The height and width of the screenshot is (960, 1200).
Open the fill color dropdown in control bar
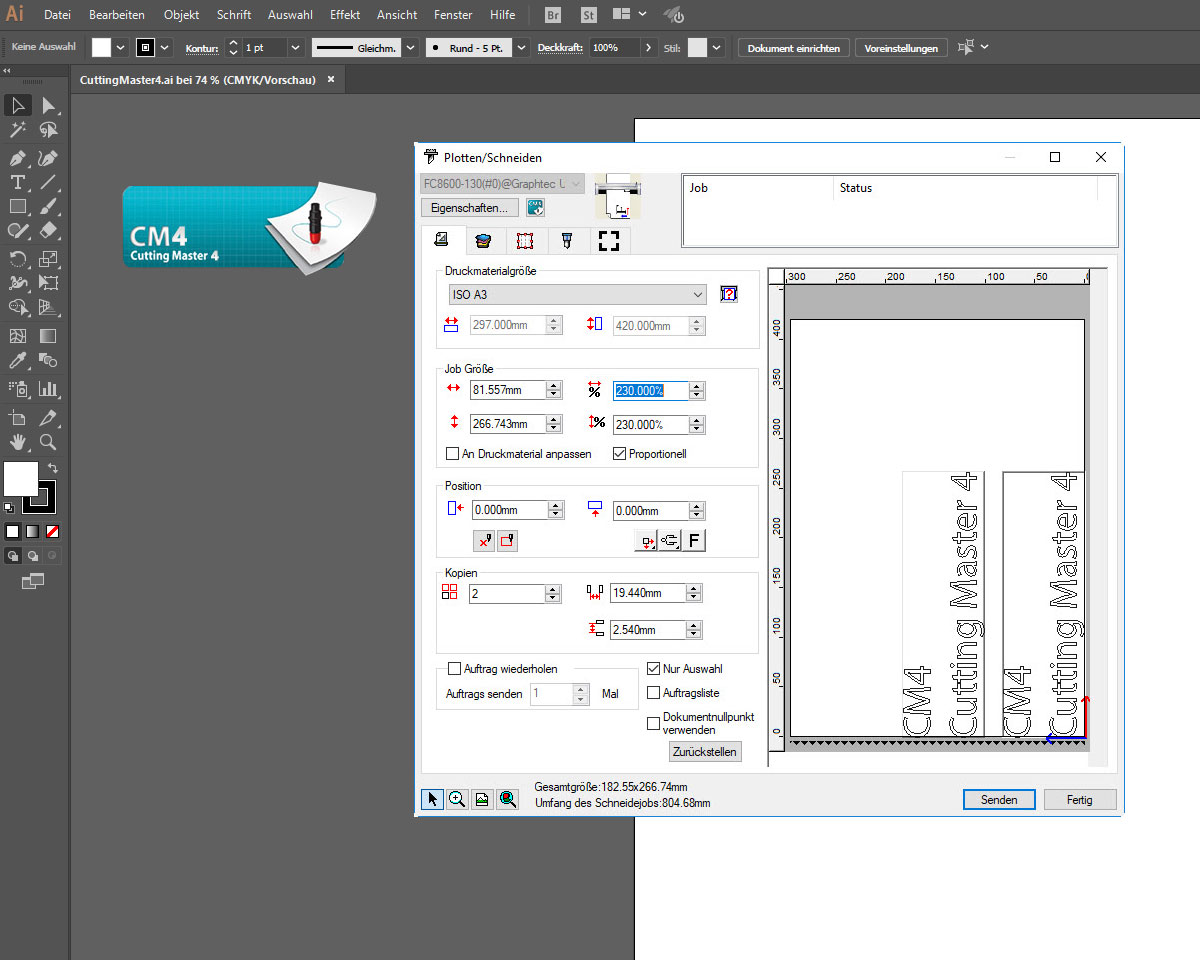click(121, 47)
